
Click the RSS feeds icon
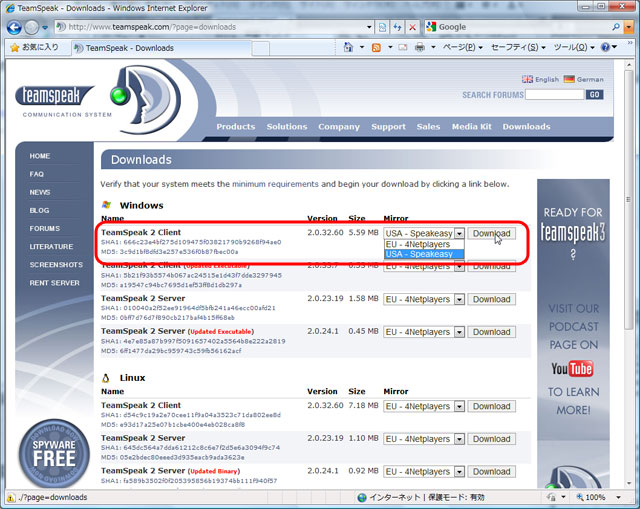[x=376, y=48]
